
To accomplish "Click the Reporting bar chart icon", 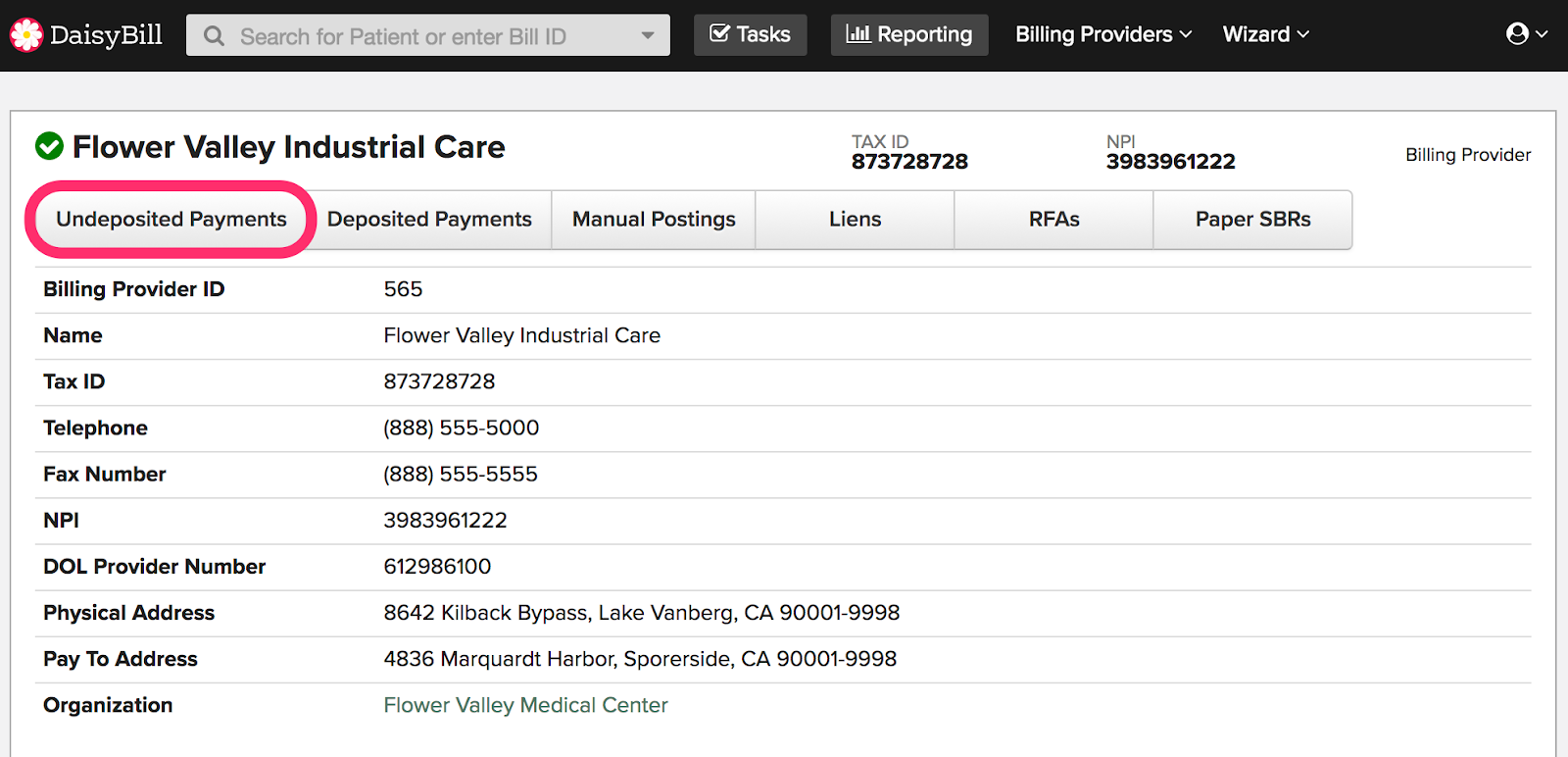I will coord(857,34).
